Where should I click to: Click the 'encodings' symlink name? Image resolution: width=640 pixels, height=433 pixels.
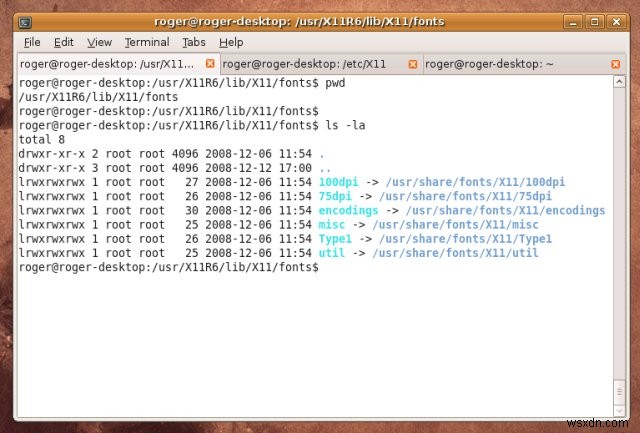[348, 211]
